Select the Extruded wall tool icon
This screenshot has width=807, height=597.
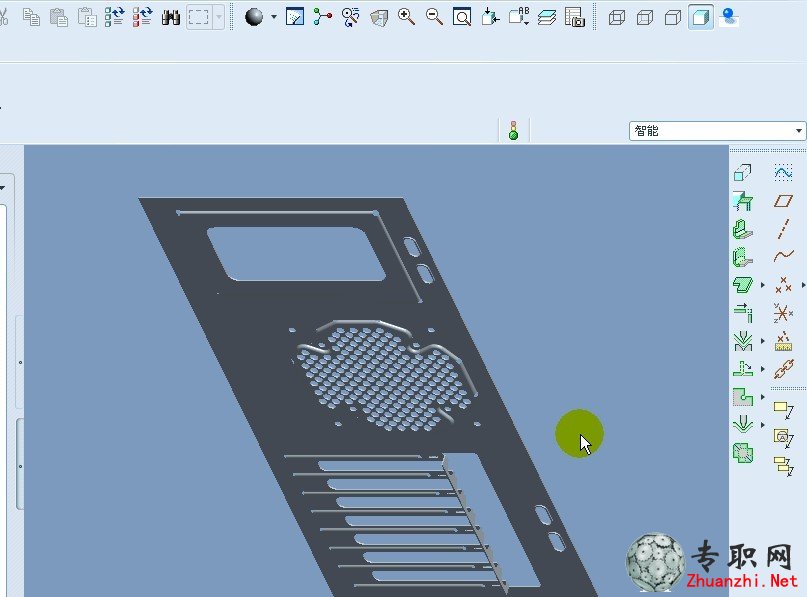(742, 285)
